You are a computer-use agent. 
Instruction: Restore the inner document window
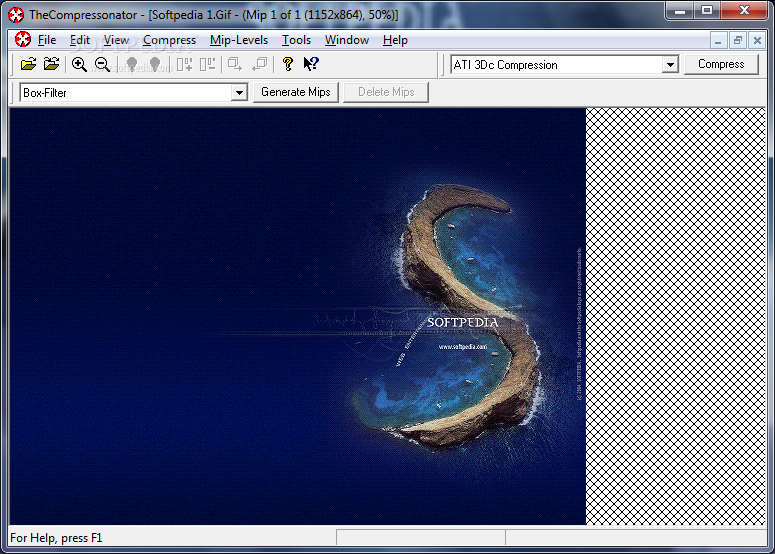pyautogui.click(x=738, y=40)
